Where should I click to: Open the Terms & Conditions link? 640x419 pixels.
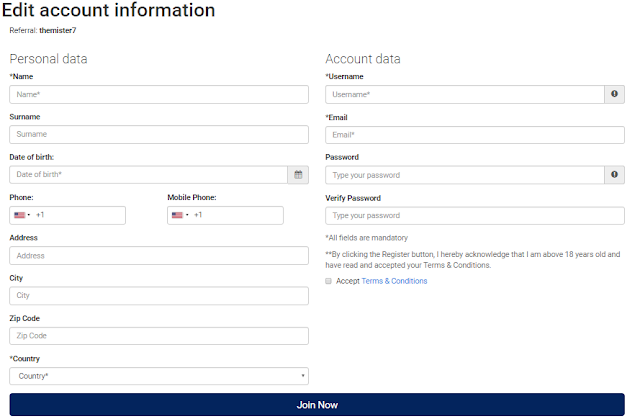point(394,281)
